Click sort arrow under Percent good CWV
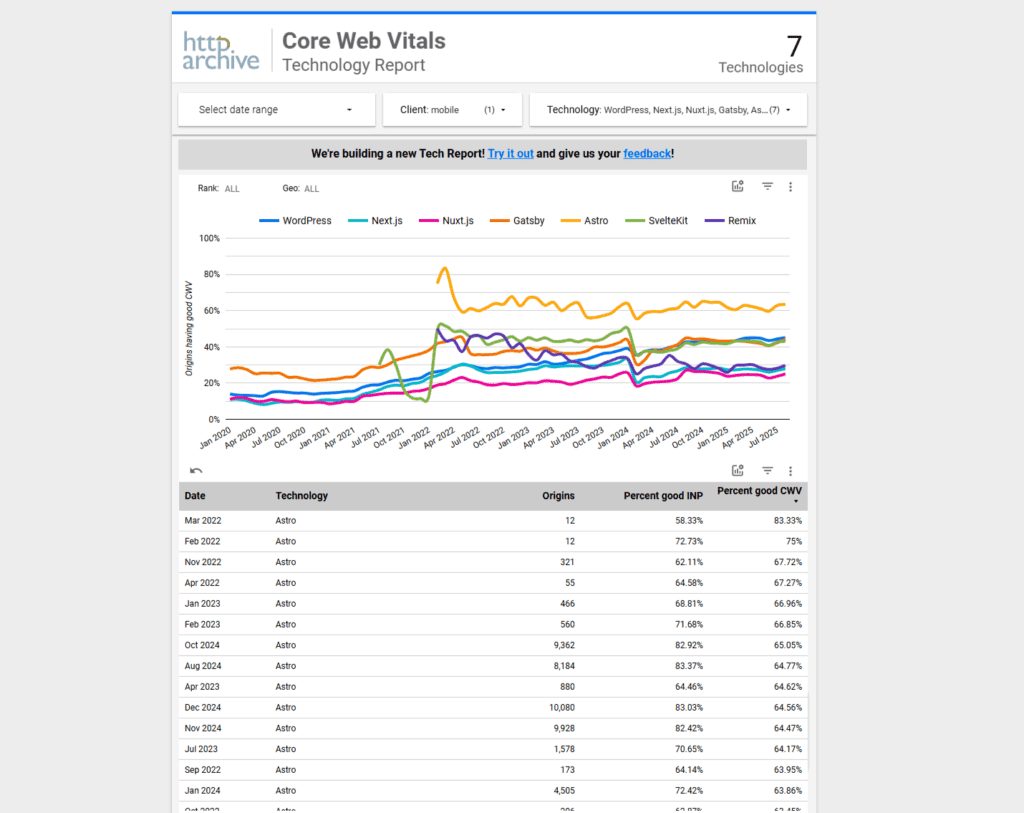Screen dimensions: 1024x813 [796, 502]
